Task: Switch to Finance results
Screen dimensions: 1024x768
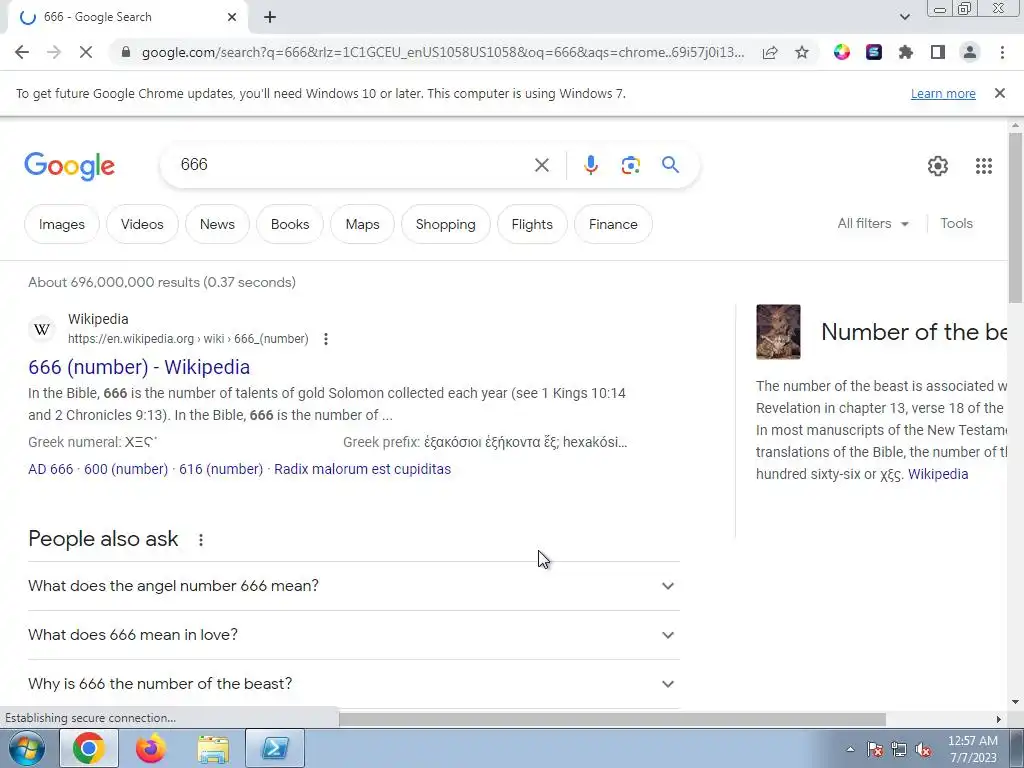Action: (613, 224)
